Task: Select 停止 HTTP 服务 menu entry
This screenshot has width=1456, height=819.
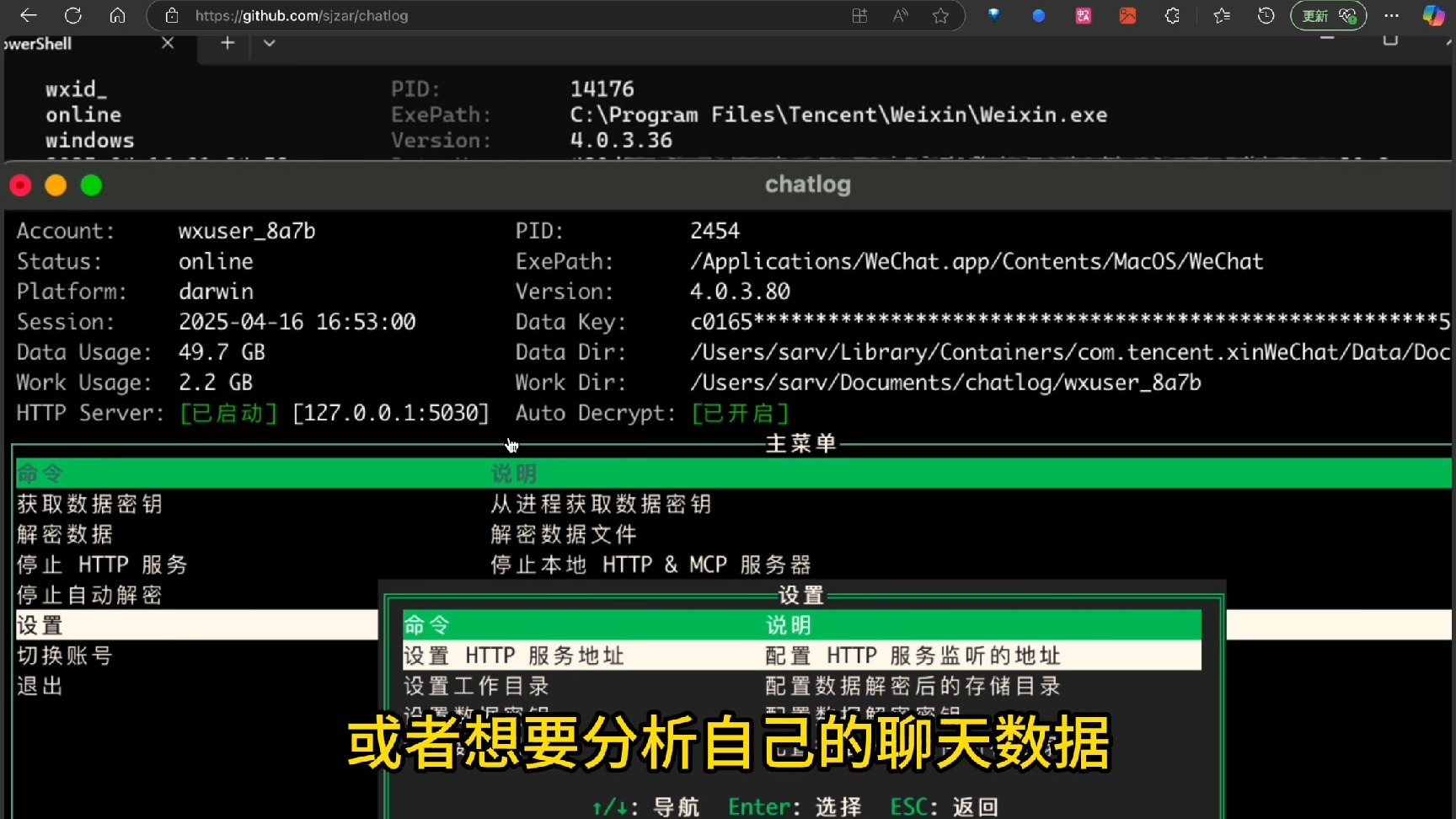Action: pos(102,565)
